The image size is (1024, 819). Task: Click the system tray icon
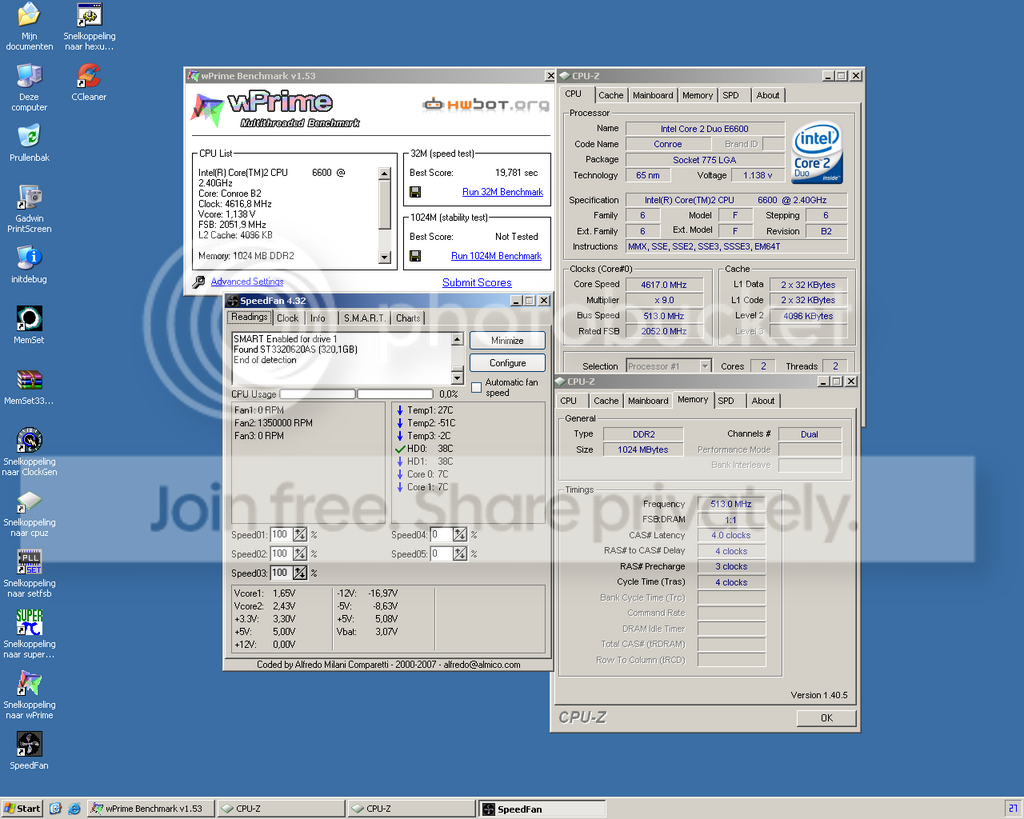coord(1013,809)
